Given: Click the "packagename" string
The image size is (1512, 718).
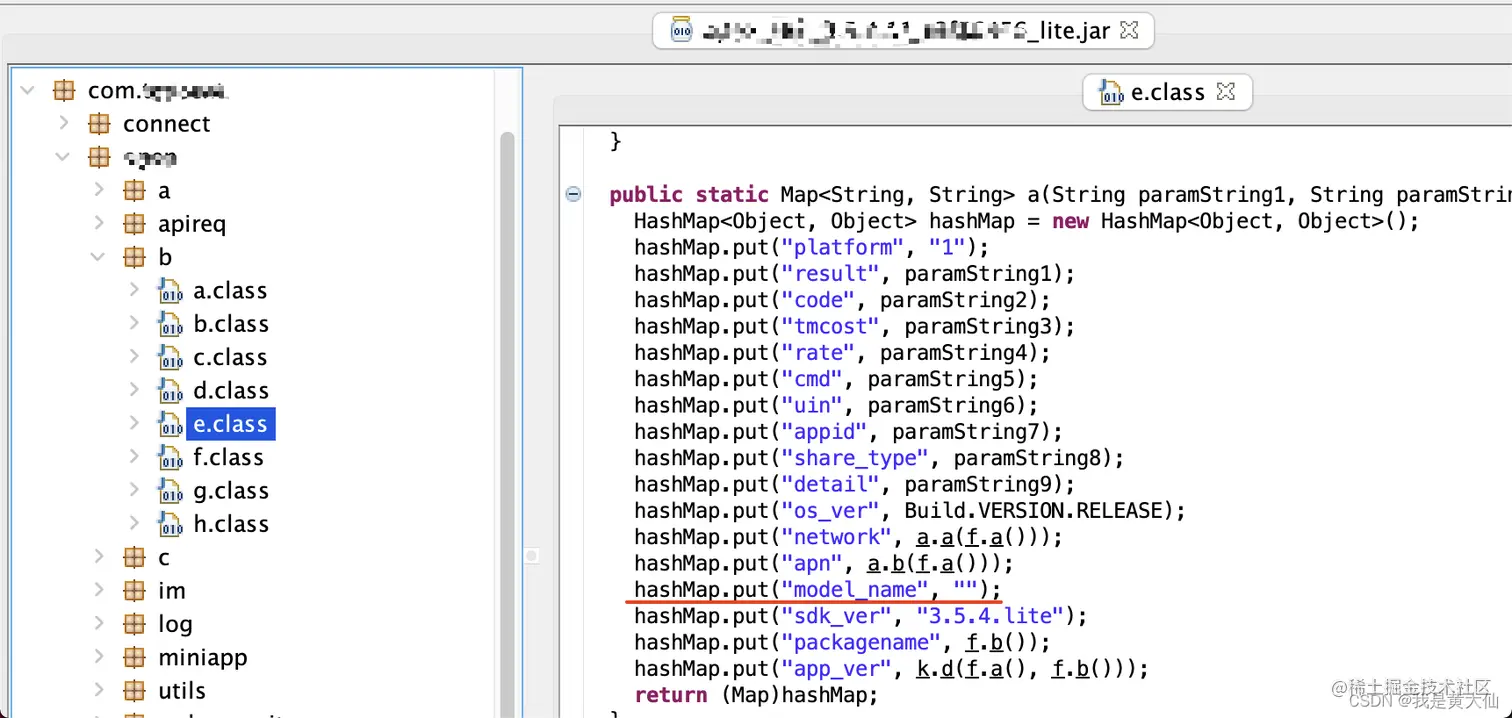Looking at the screenshot, I should (x=861, y=641).
